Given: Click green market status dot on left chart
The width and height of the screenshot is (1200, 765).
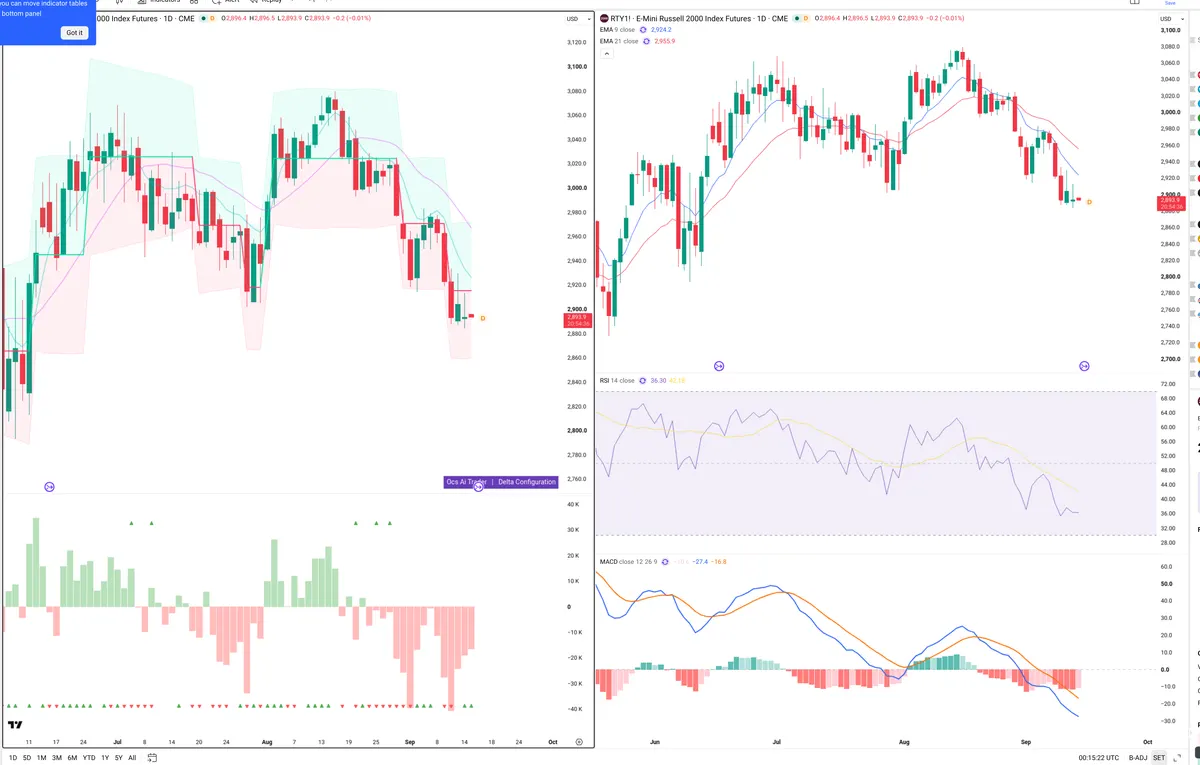Looking at the screenshot, I should [x=203, y=18].
